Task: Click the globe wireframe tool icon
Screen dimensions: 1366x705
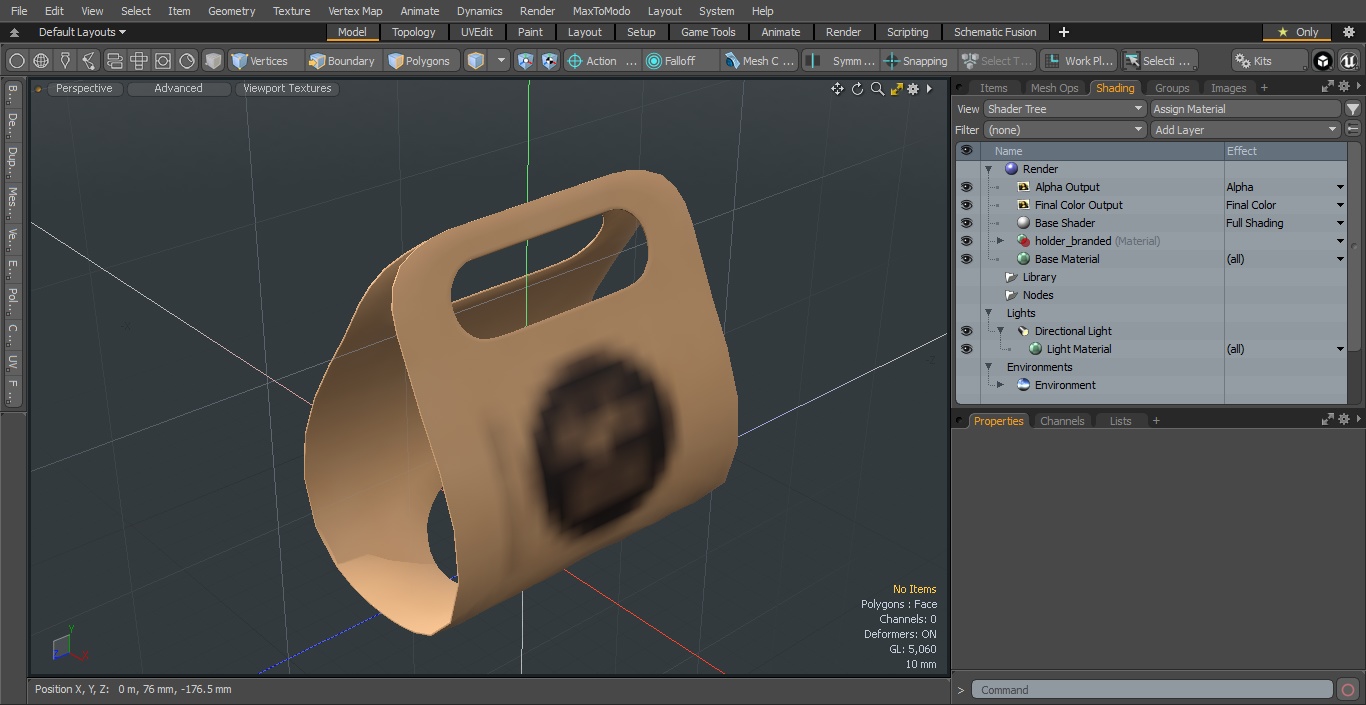Action: click(x=41, y=61)
